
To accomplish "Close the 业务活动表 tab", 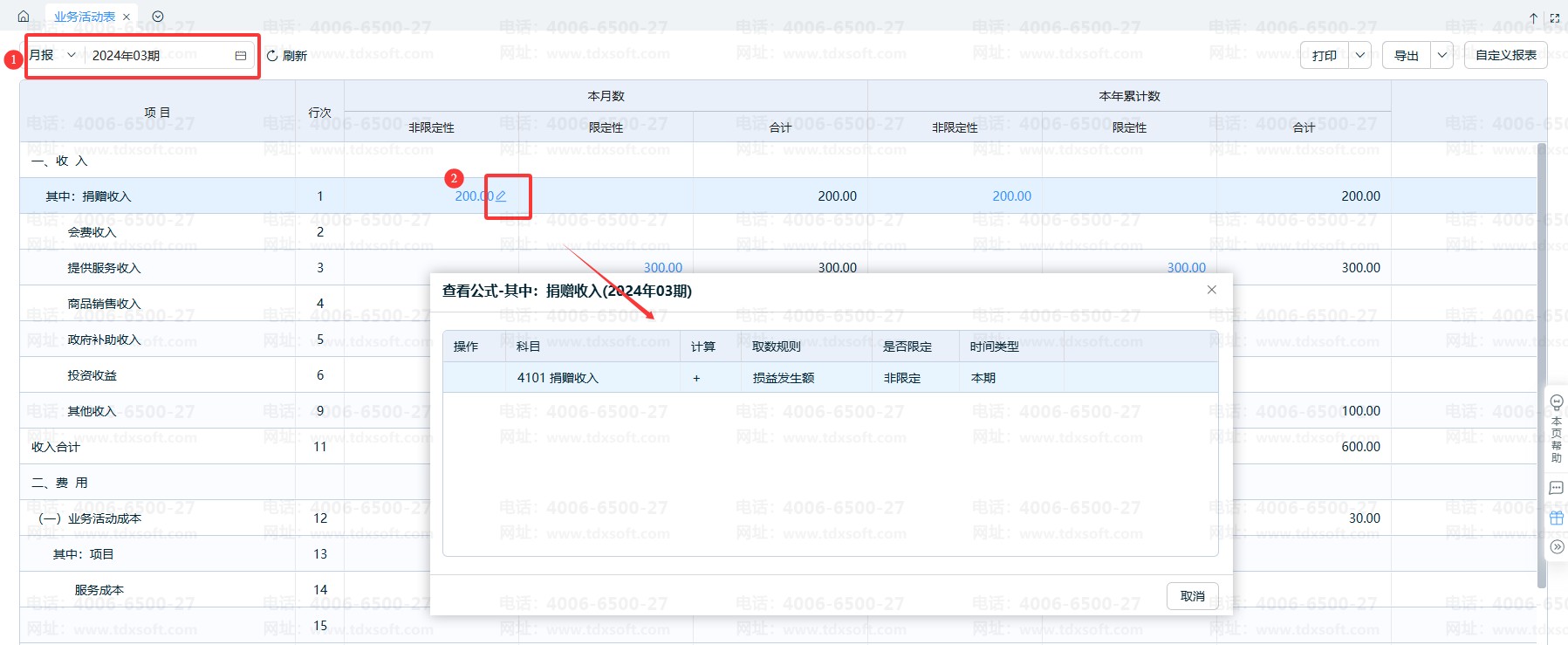I will pos(127,17).
